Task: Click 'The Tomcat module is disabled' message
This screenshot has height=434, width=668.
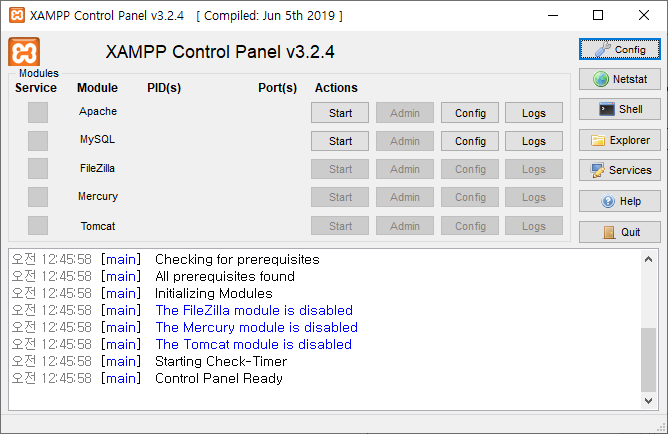Action: coord(254,345)
